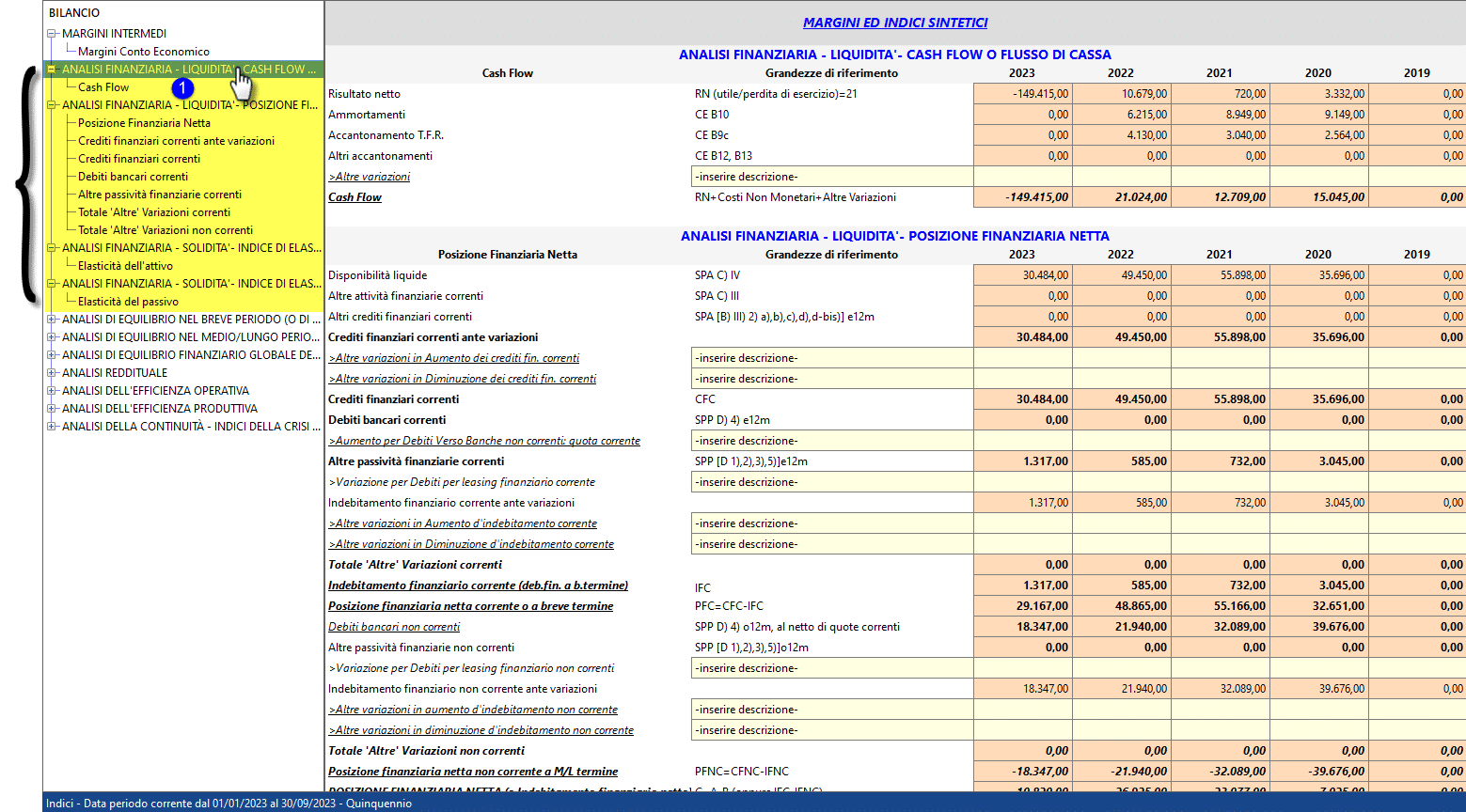
Task: Click the status bar period text Indici - Data periodo corrente
Action: point(229,804)
